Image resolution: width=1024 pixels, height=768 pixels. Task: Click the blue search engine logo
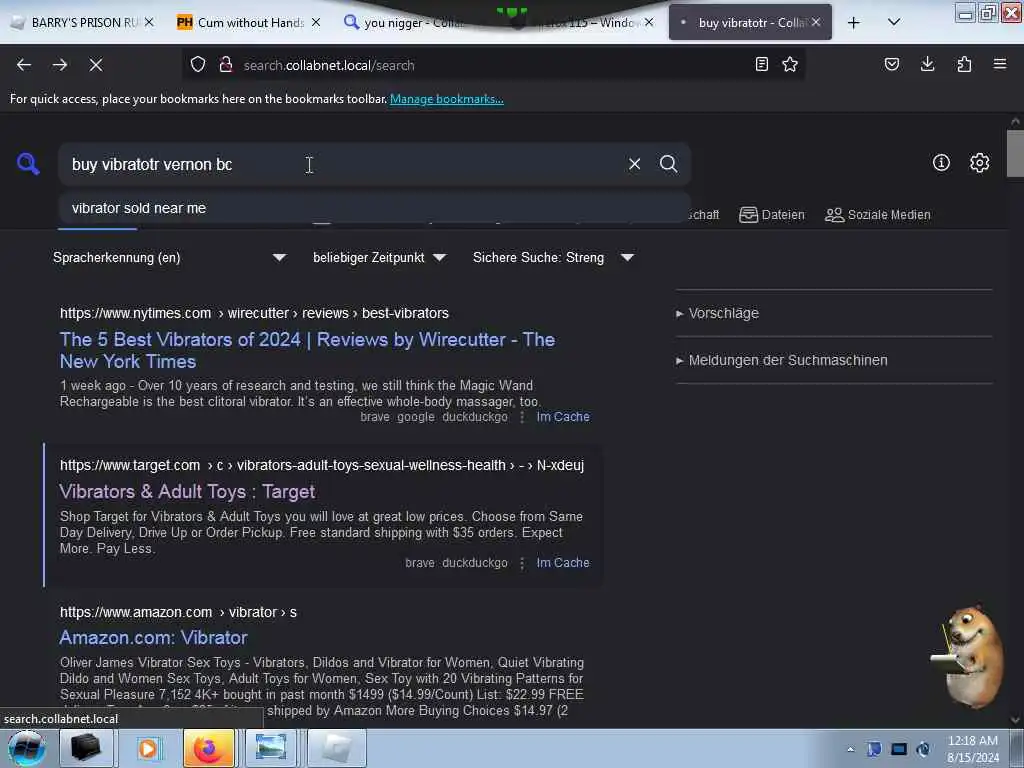tap(28, 164)
